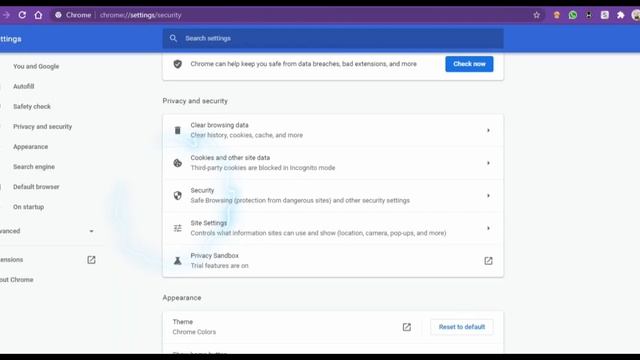
Task: Select You and Google in sidebar
Action: pos(36,66)
